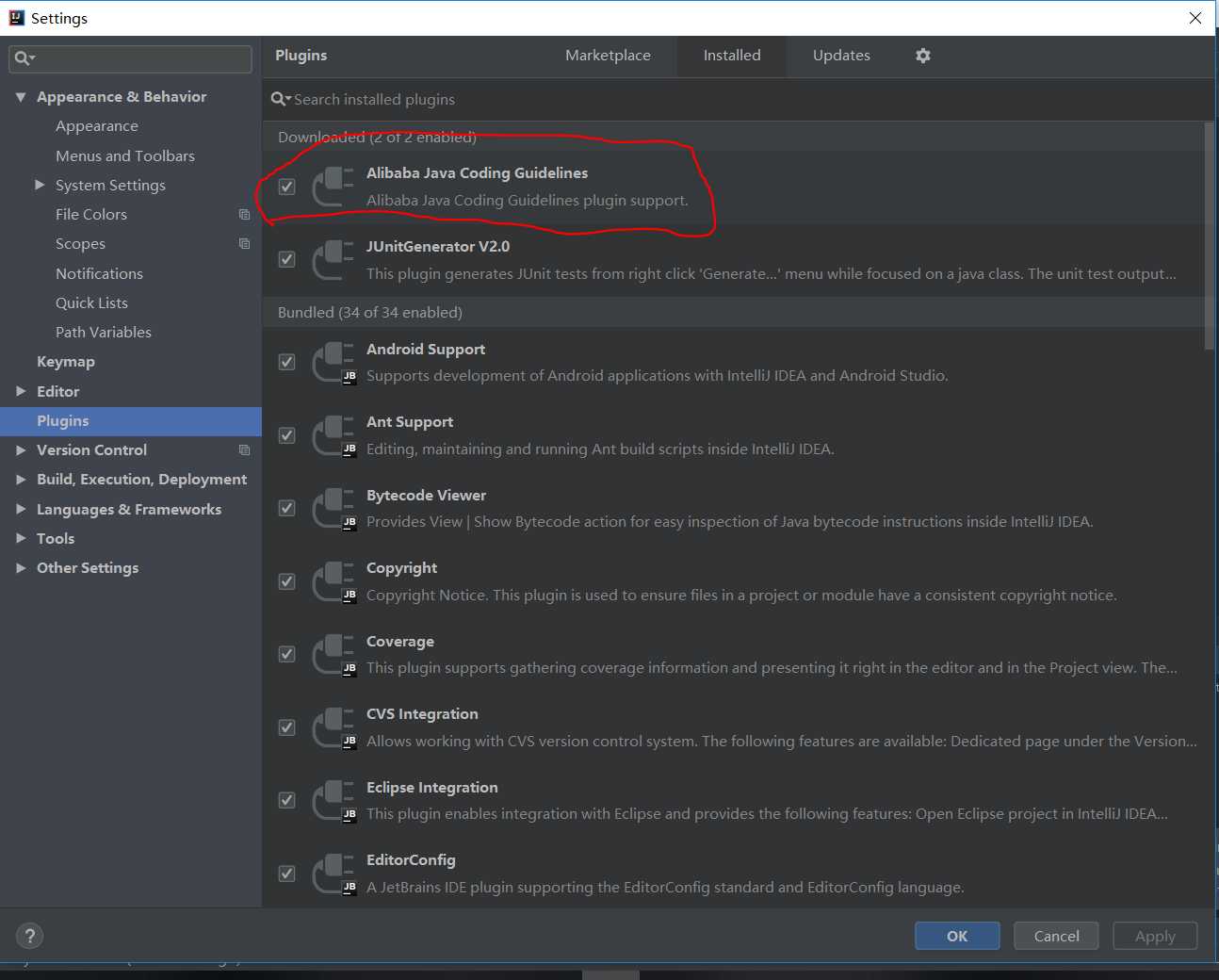This screenshot has height=980, width=1219.
Task: Expand Languages & Frameworks arrow
Action: (x=21, y=509)
